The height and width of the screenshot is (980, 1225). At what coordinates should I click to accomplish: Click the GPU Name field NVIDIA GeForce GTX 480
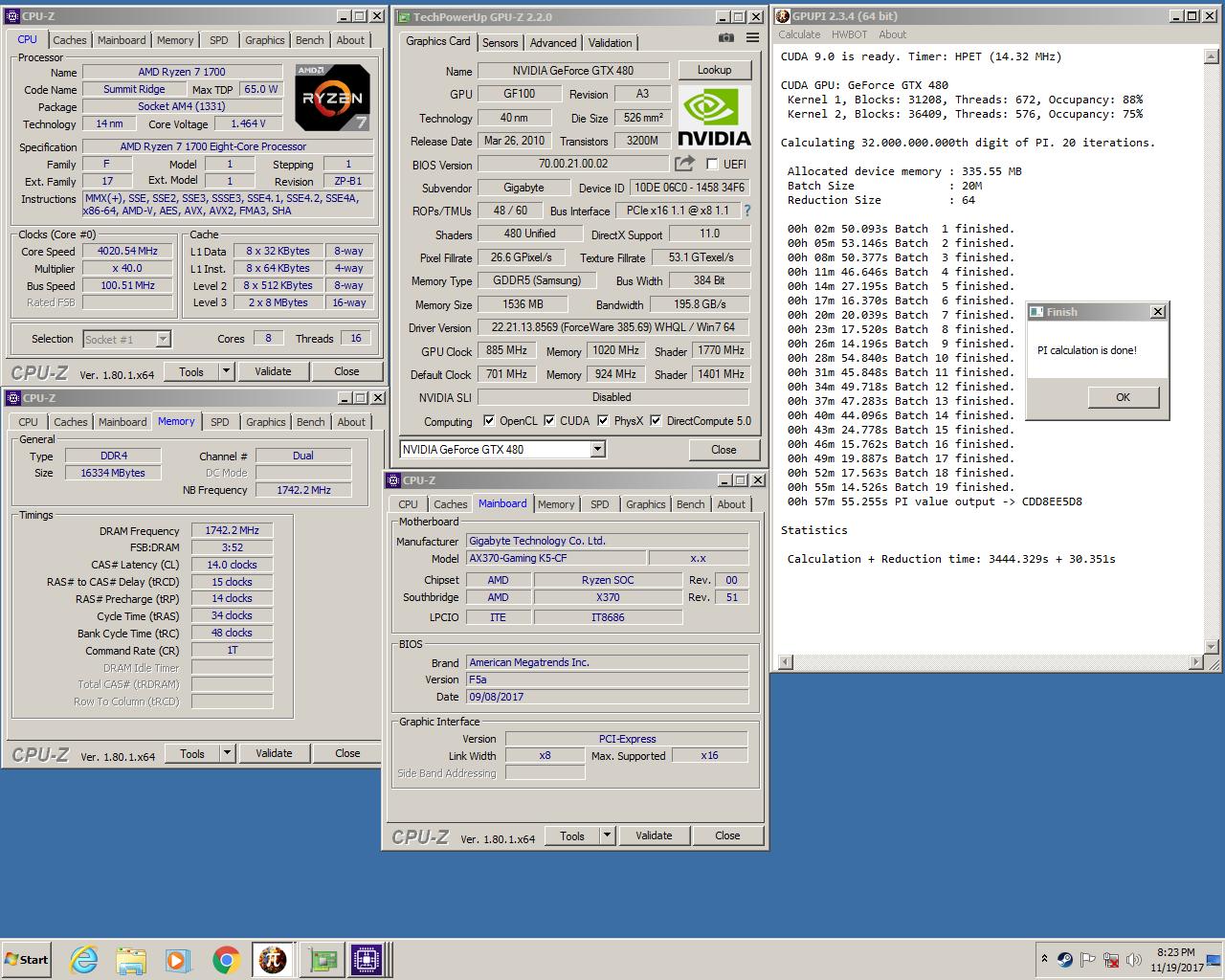(574, 70)
